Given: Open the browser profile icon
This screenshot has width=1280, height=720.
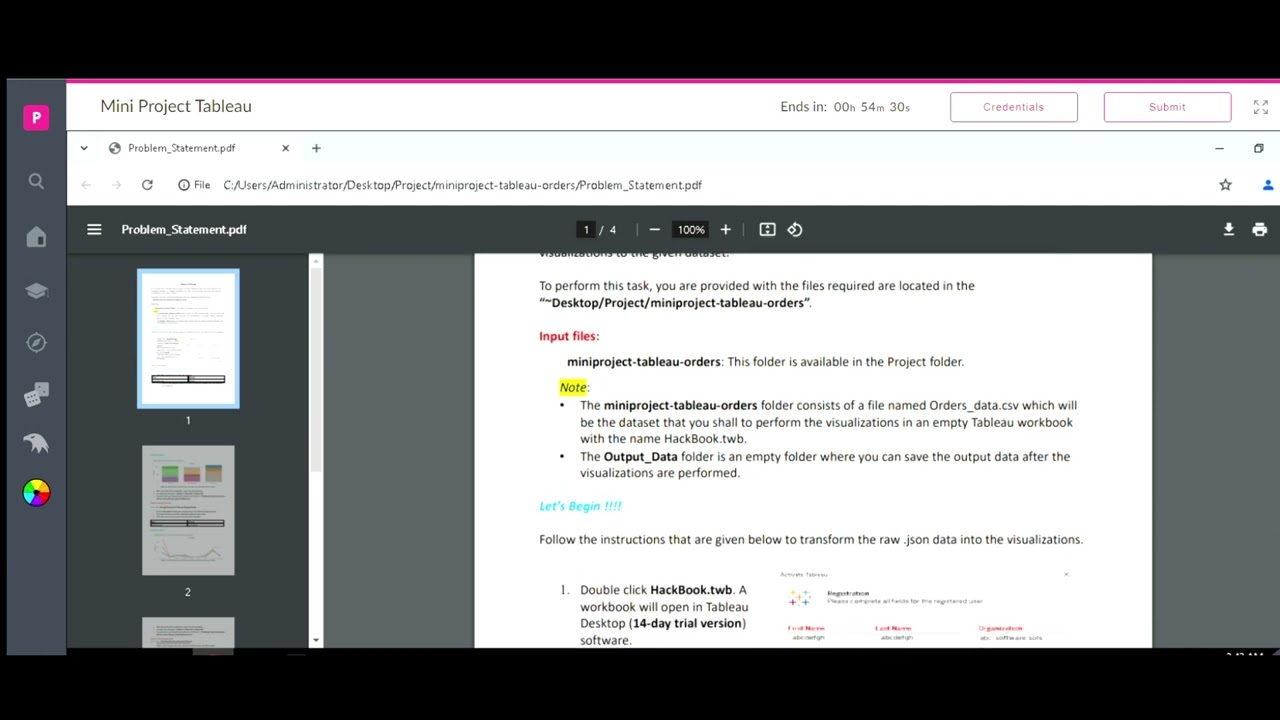Looking at the screenshot, I should pos(1268,185).
